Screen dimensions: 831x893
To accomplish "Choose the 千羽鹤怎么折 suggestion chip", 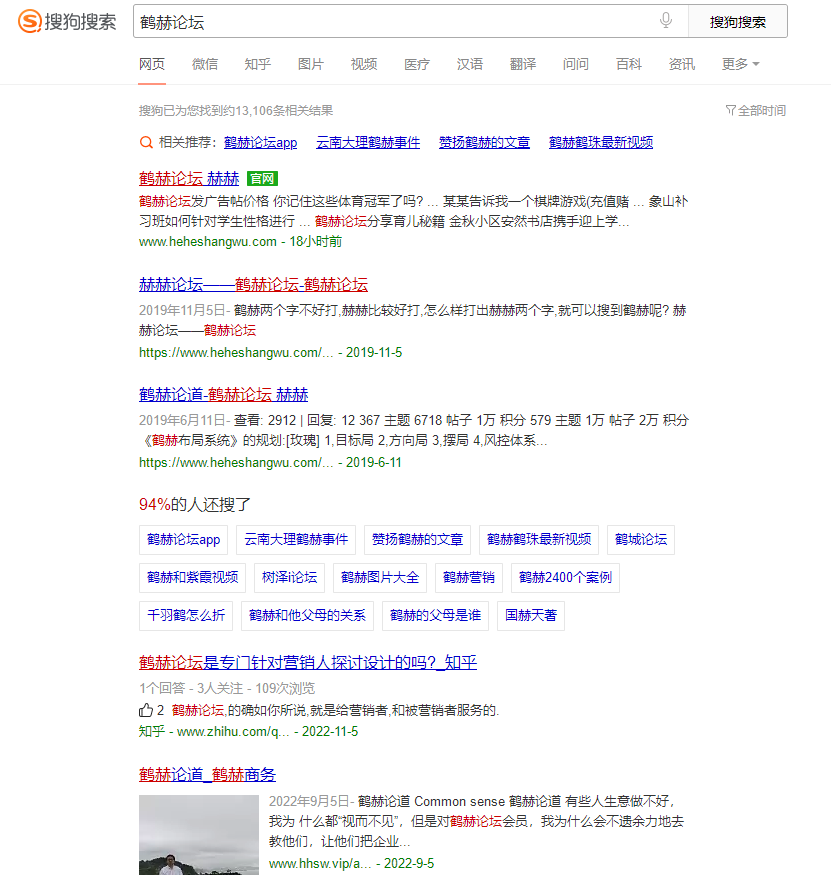I will click(186, 615).
